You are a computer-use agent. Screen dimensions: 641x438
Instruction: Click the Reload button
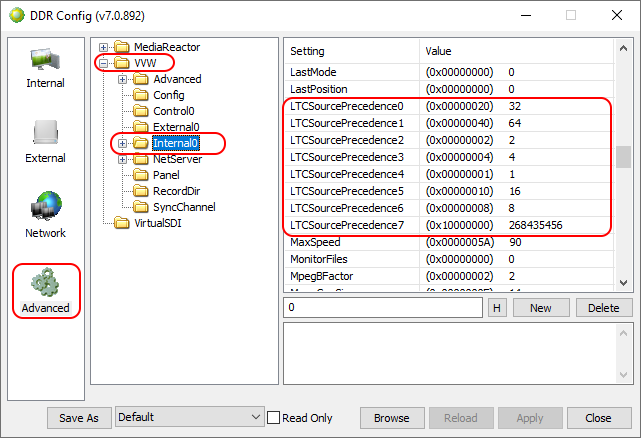pyautogui.click(x=461, y=418)
